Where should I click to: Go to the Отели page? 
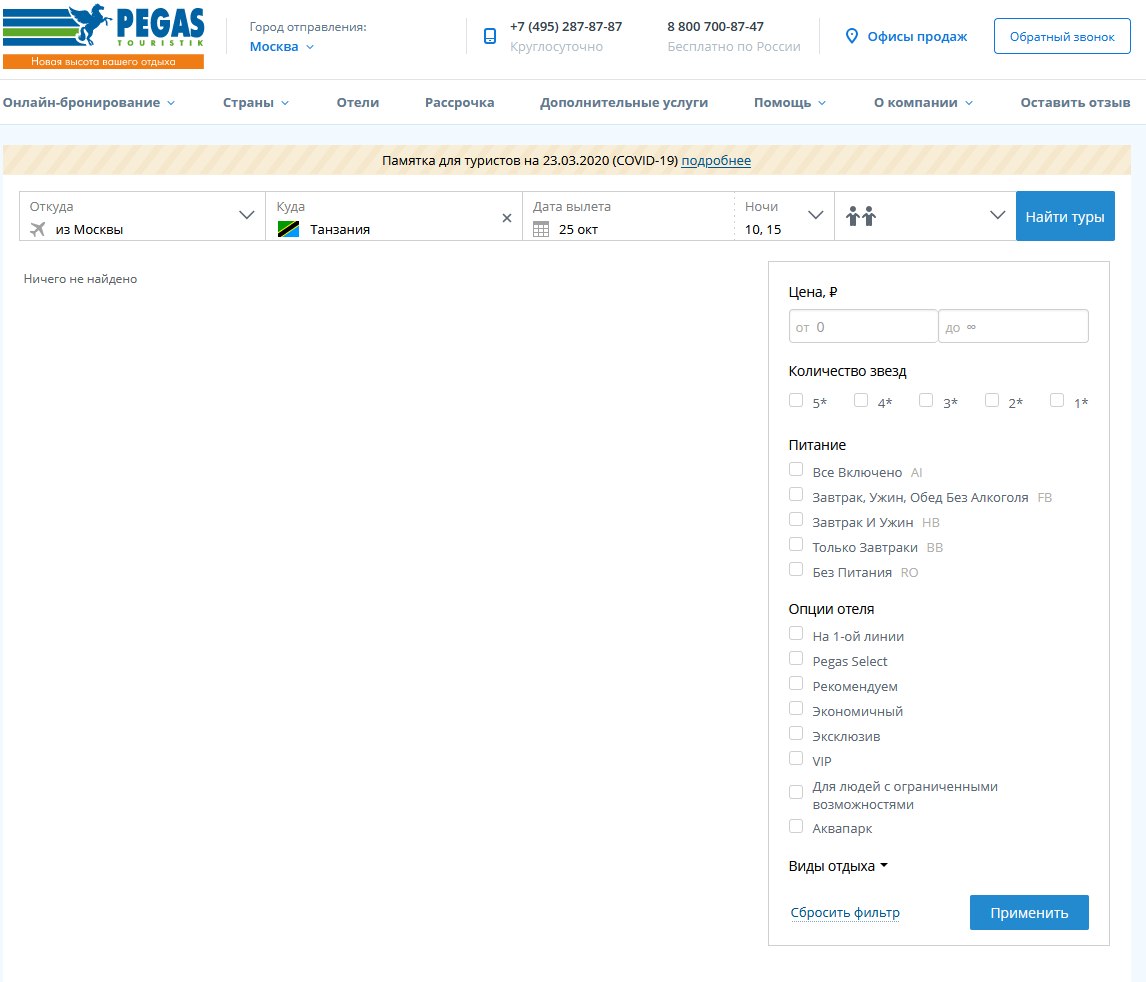(x=357, y=102)
